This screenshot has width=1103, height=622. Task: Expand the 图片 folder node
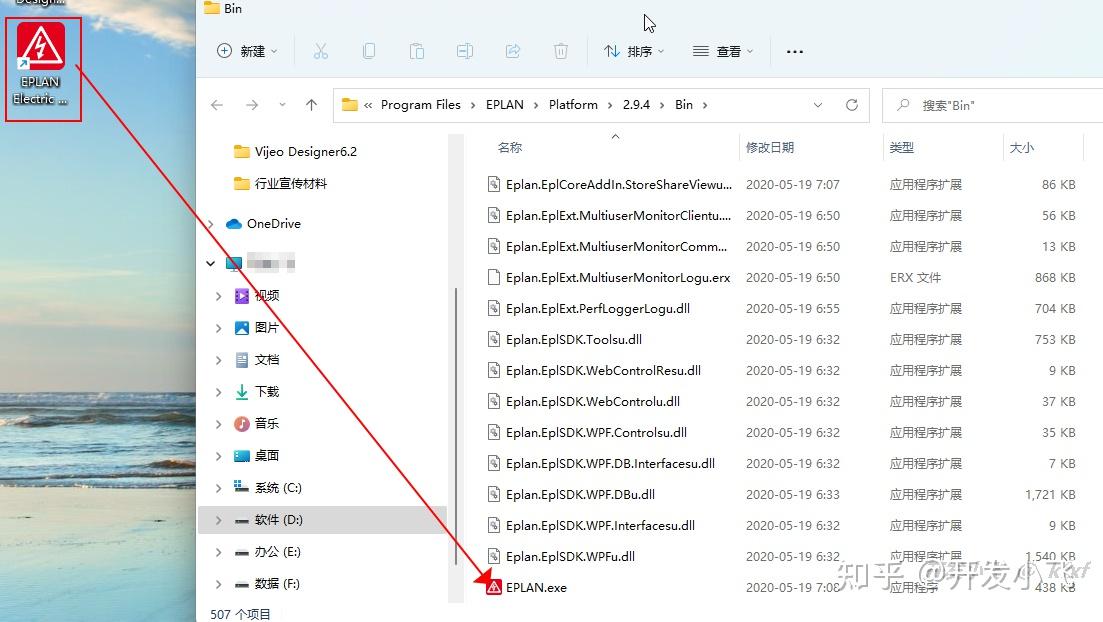[x=219, y=328]
